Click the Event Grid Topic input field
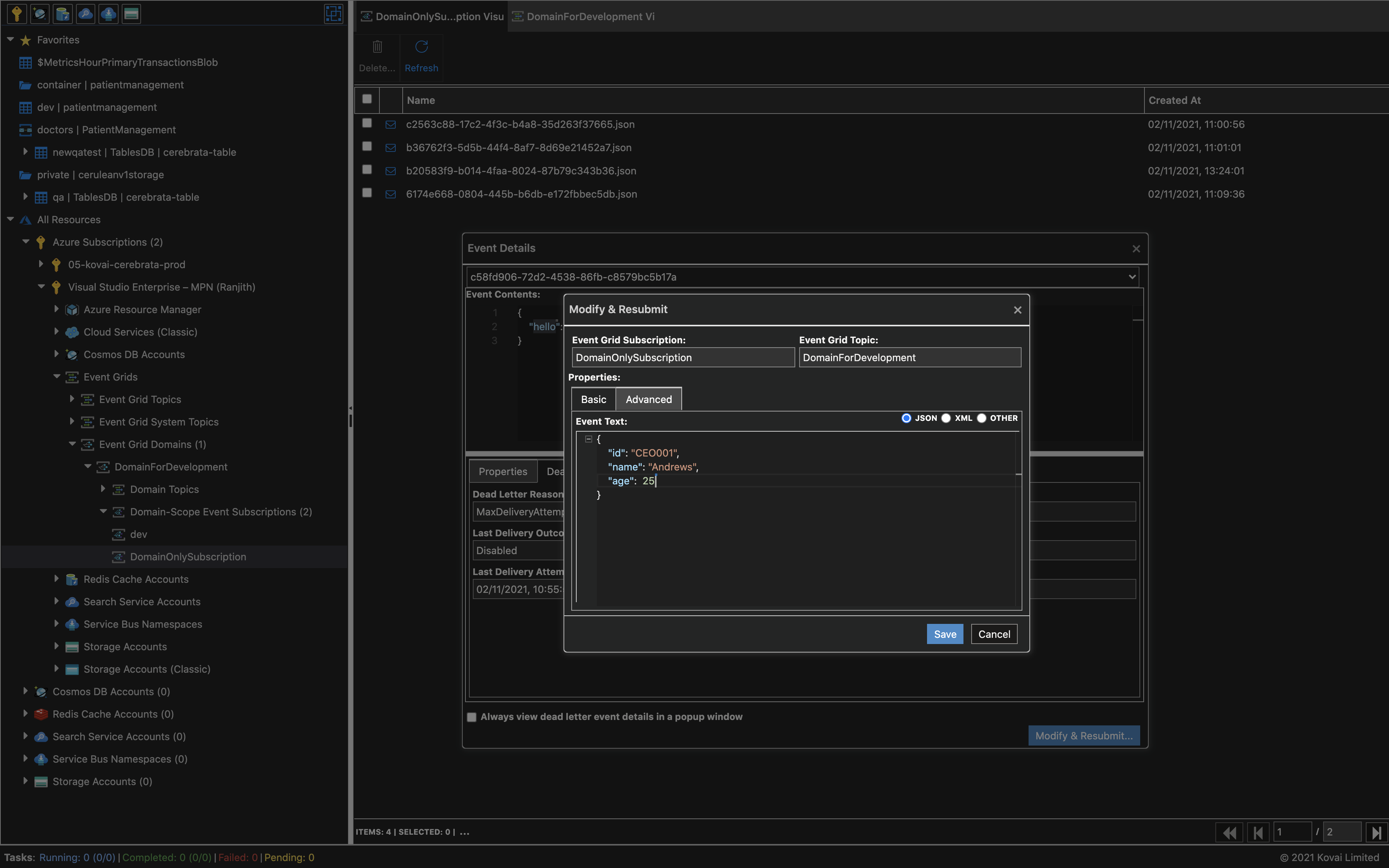 910,358
